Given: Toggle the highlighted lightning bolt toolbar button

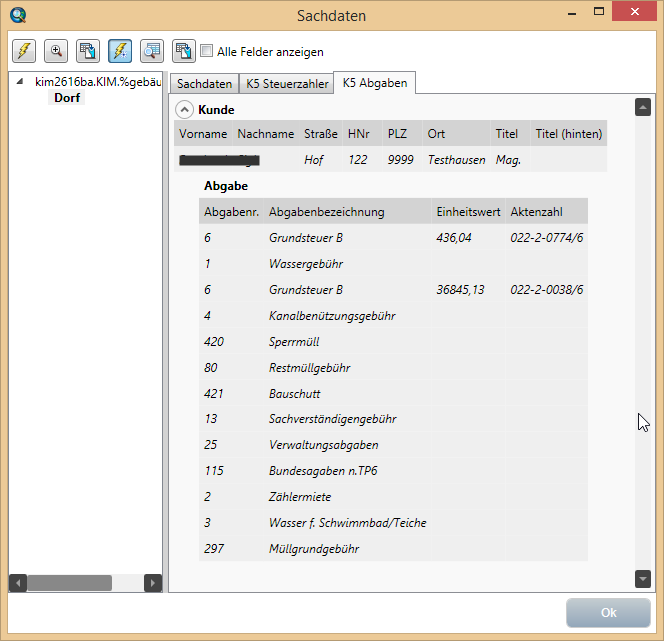Looking at the screenshot, I should (x=119, y=51).
